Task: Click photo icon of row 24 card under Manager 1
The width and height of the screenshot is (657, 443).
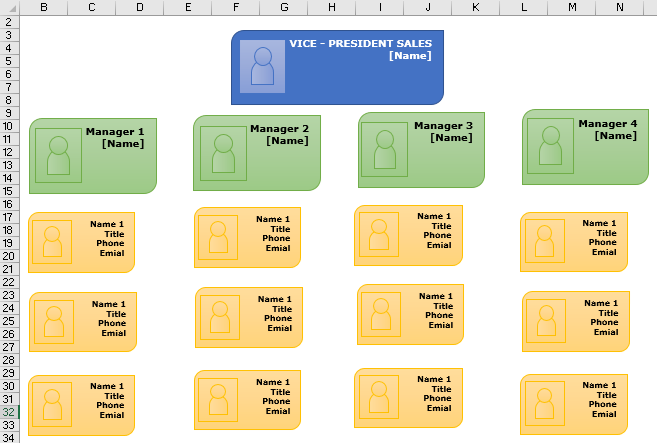Action: click(54, 322)
